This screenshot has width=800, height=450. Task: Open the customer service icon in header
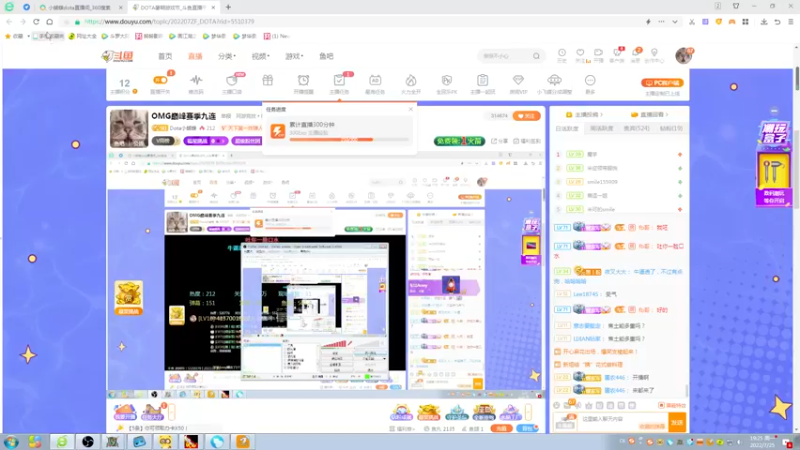(617, 55)
